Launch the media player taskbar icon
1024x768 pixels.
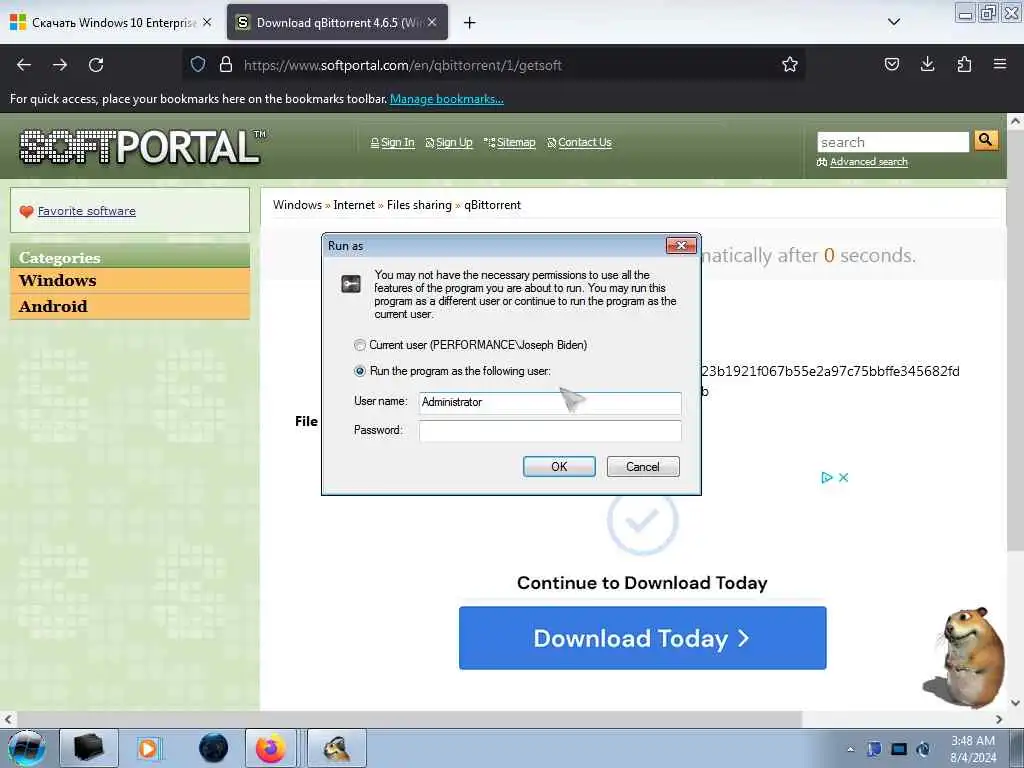(x=149, y=748)
